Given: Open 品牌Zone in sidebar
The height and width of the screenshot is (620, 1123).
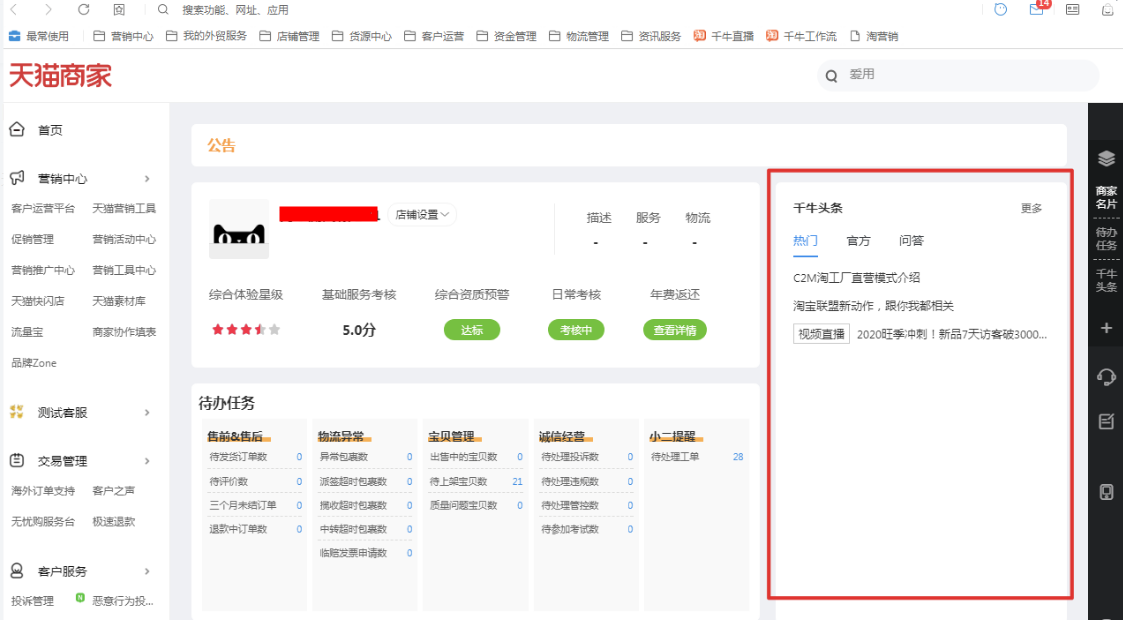Looking at the screenshot, I should point(34,363).
